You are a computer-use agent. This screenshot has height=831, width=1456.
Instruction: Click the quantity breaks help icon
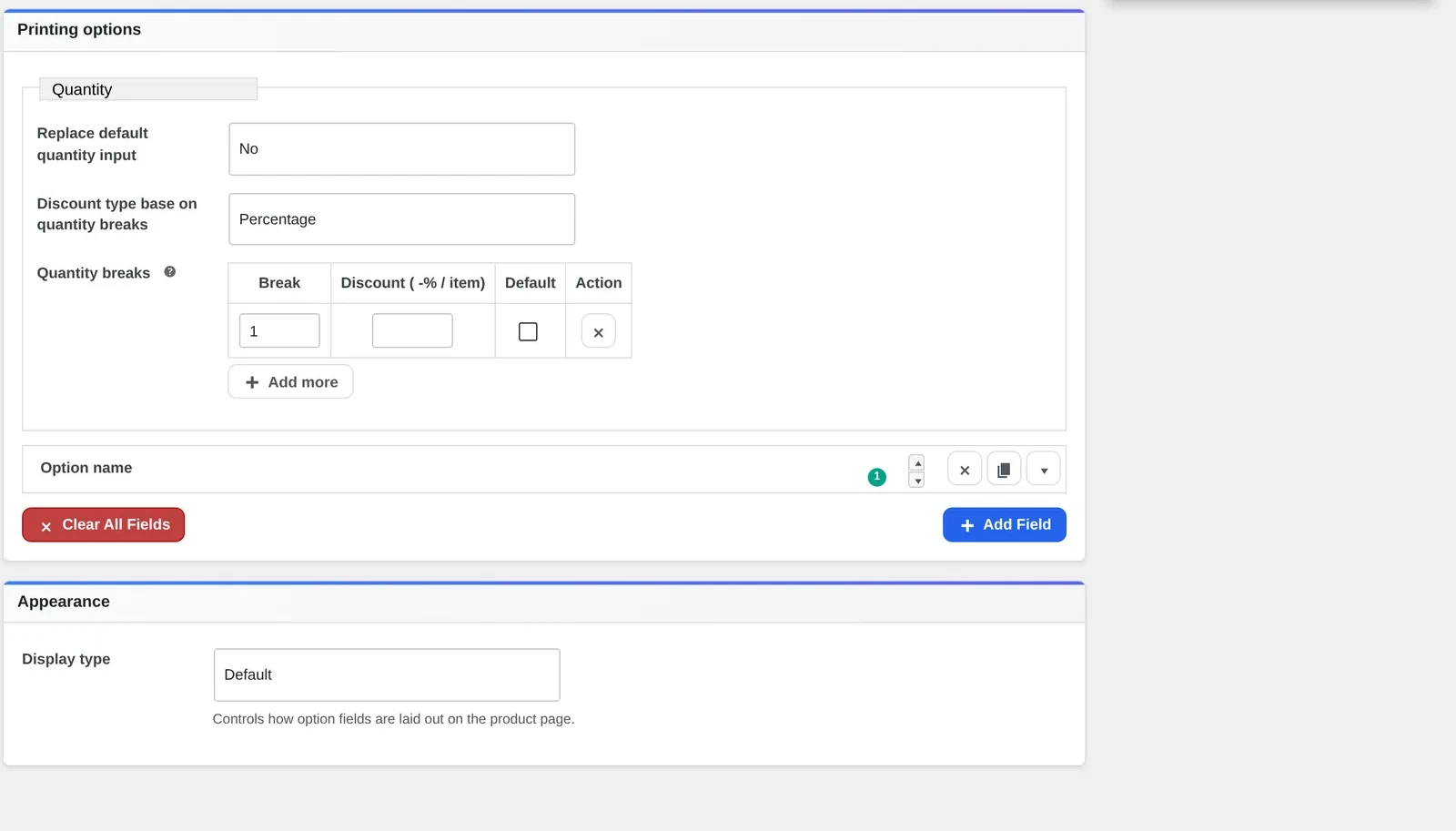169,272
